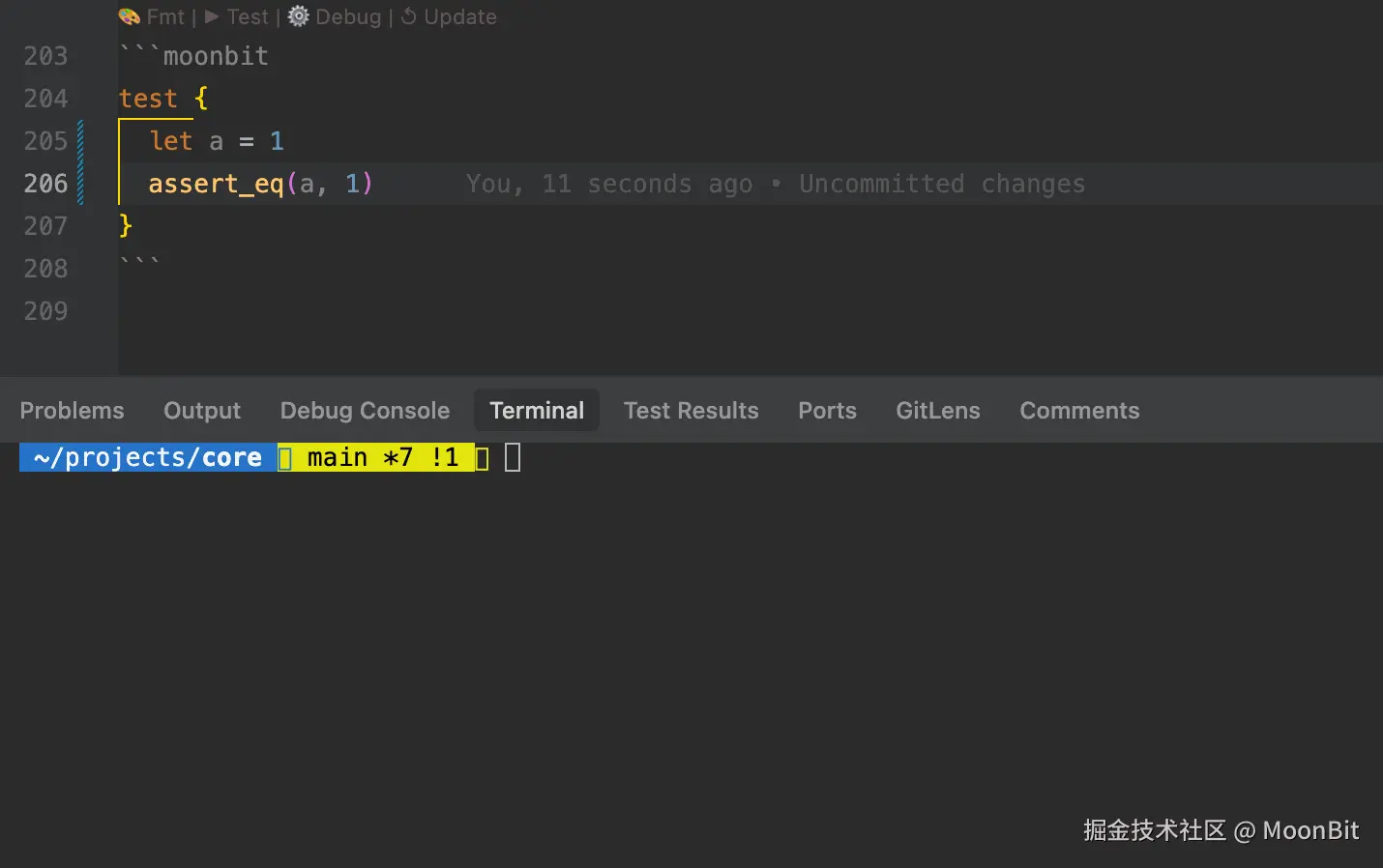Click the terminal cursor after the prompt

pos(513,457)
